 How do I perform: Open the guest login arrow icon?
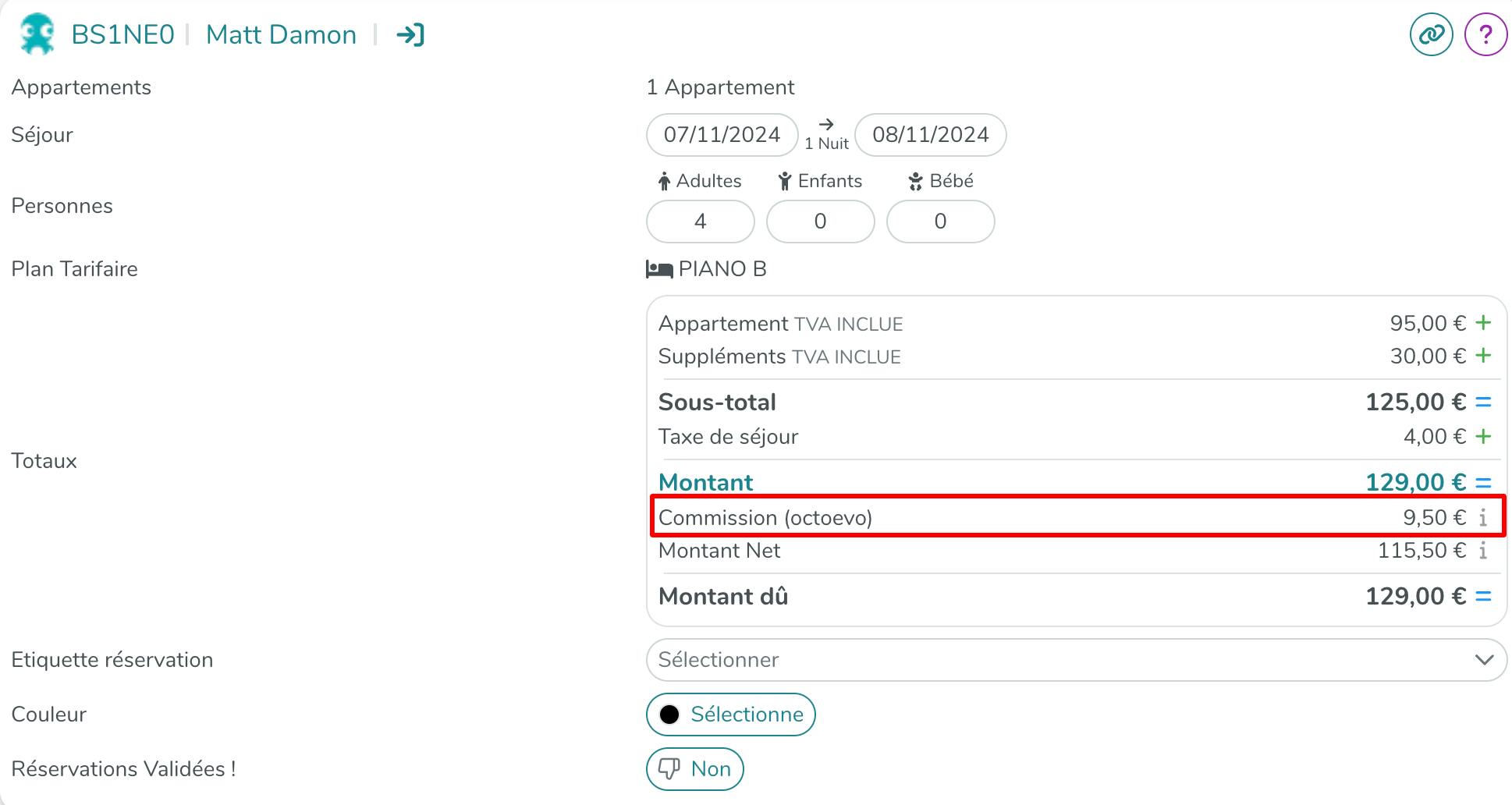410,35
